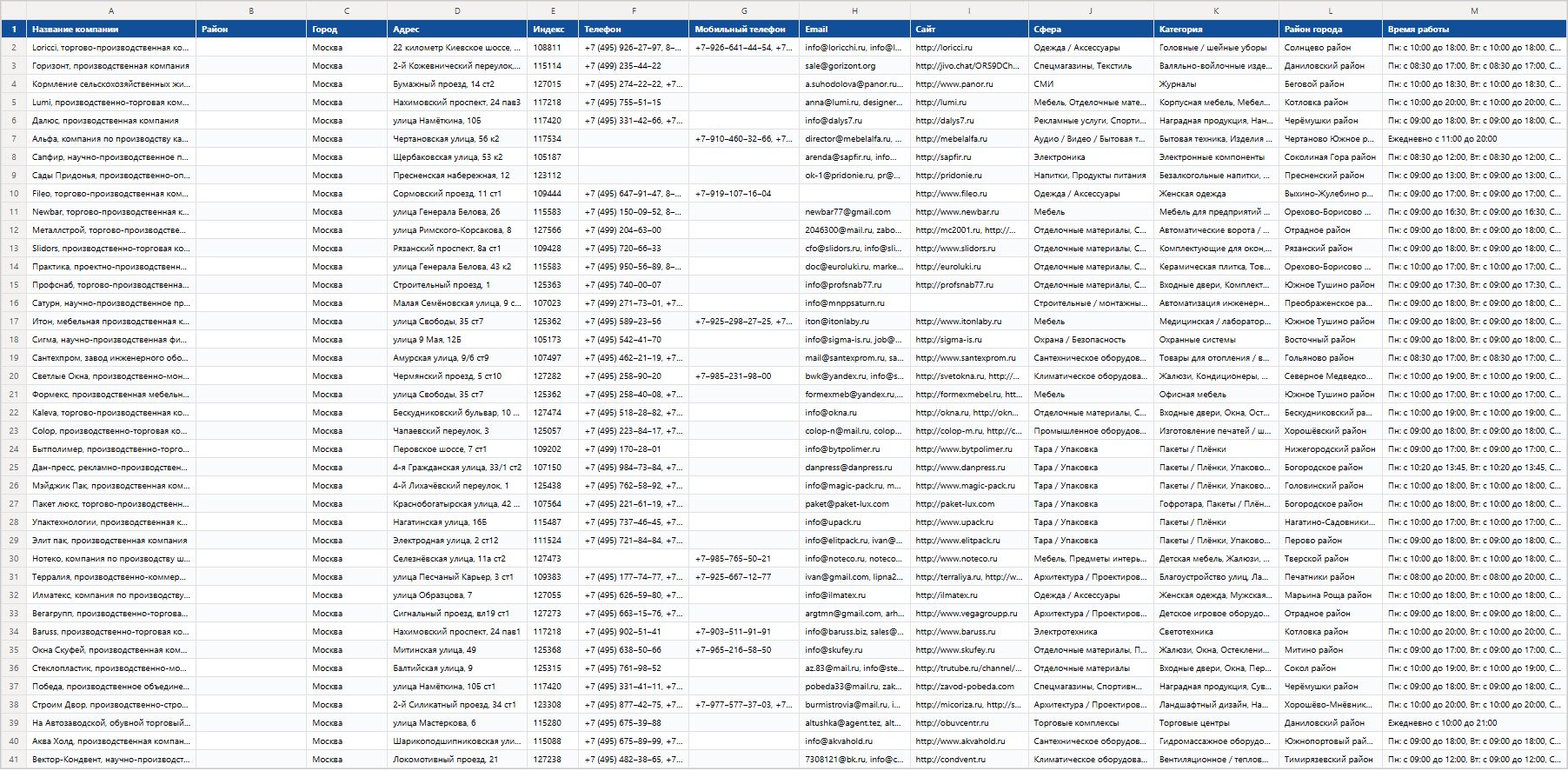Viewport: 1568px width, 784px height.
Task: Click the 'Мобильный телефон' header cell
Action: [x=744, y=29]
